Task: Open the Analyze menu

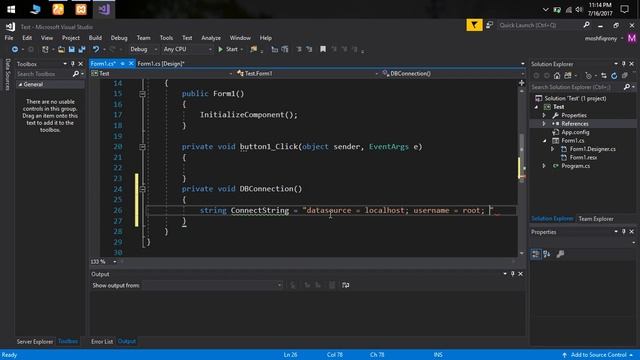Action: click(x=211, y=38)
